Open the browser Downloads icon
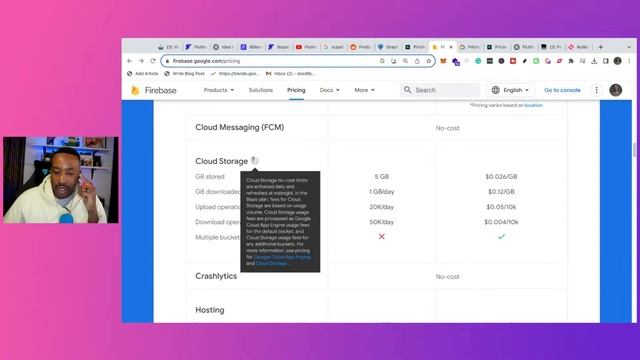 594,61
